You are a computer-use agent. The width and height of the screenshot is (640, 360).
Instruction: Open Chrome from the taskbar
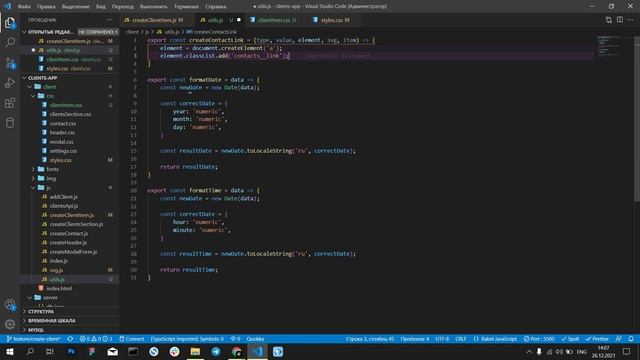[x=236, y=351]
